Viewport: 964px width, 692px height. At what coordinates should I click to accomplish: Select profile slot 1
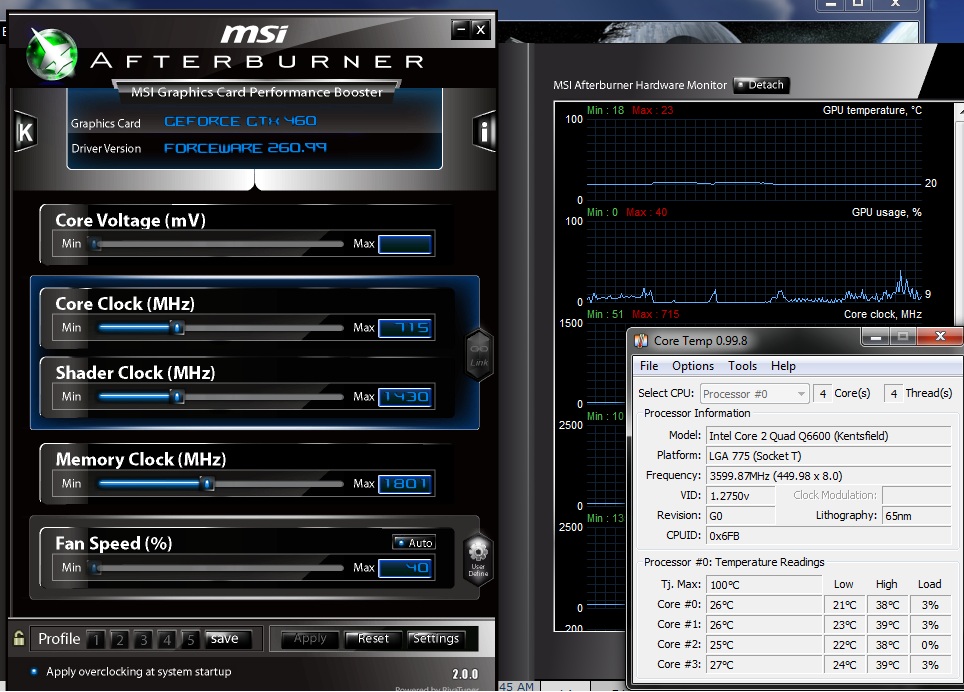click(x=96, y=640)
